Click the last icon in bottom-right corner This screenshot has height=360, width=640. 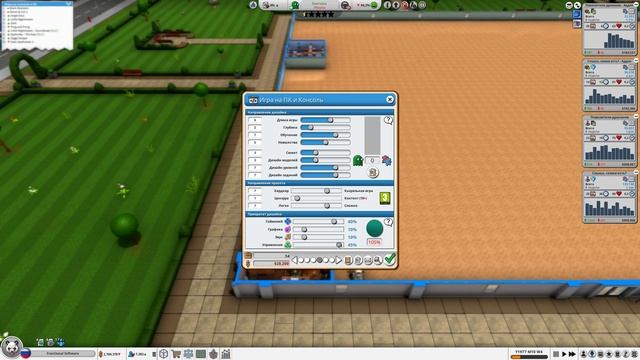[x=635, y=354]
